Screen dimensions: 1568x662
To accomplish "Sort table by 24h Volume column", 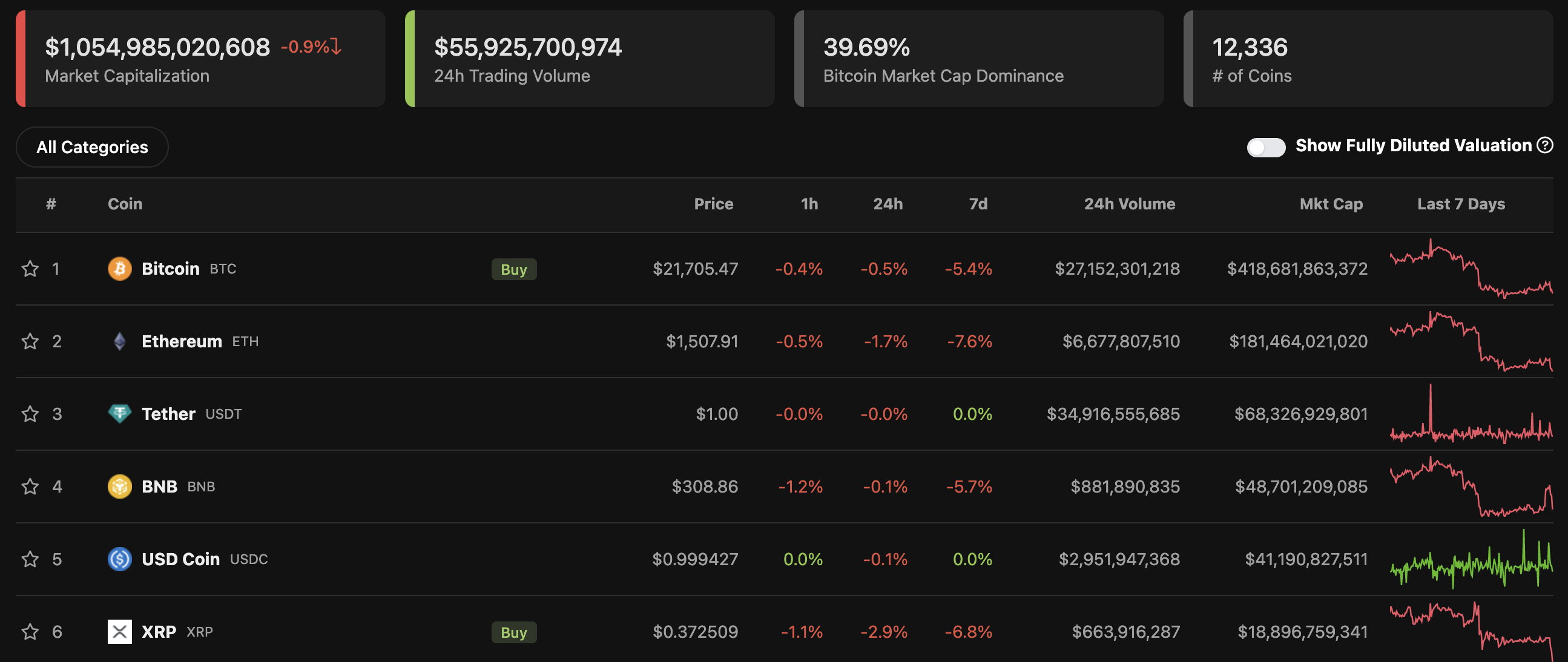I will tap(1129, 204).
